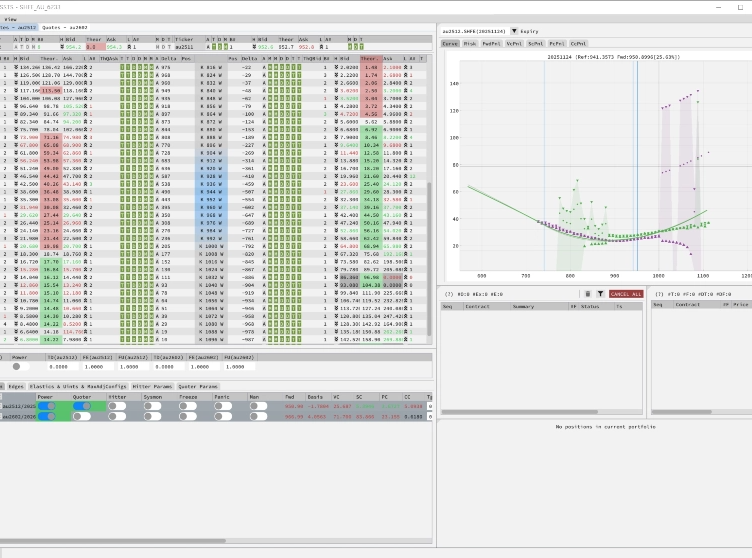Enable the Hitter switch for au2602

(117, 416)
